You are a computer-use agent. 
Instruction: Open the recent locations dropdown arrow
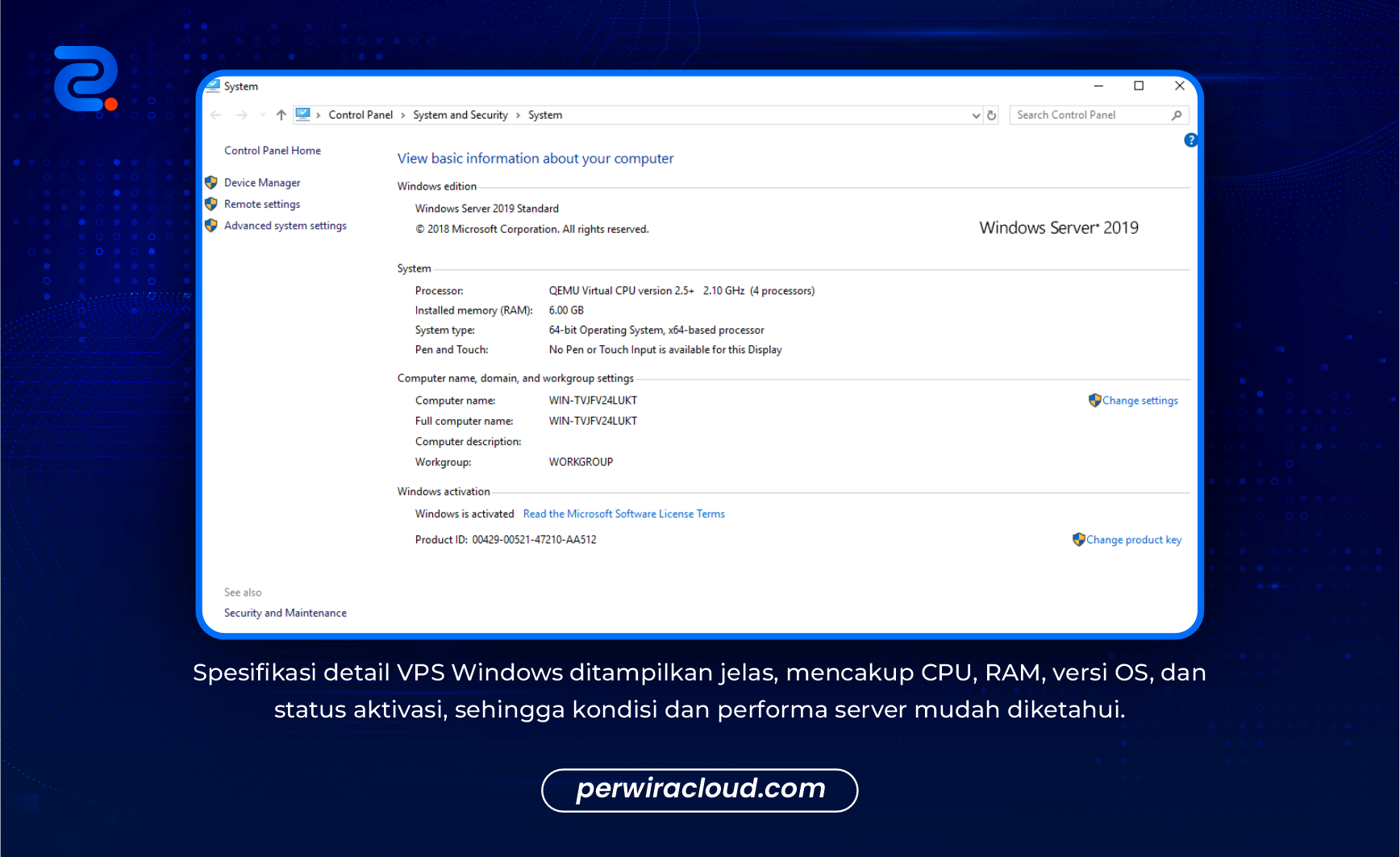(262, 115)
